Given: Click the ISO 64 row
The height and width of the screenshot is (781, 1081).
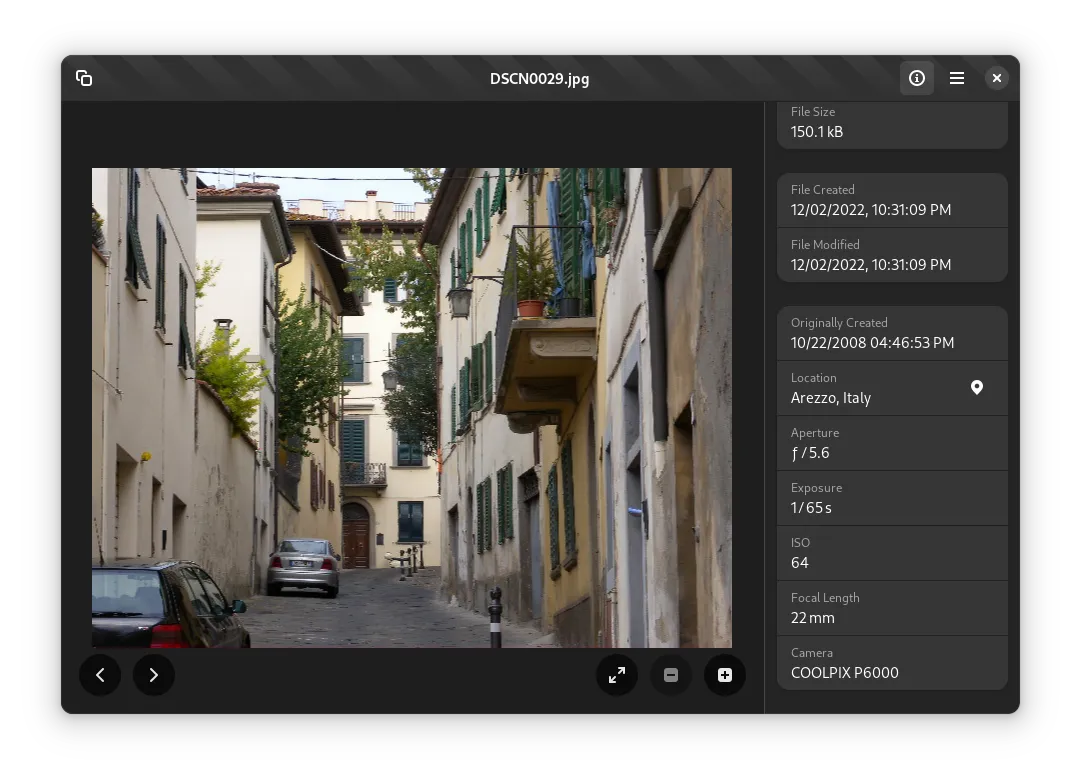Looking at the screenshot, I should point(891,553).
